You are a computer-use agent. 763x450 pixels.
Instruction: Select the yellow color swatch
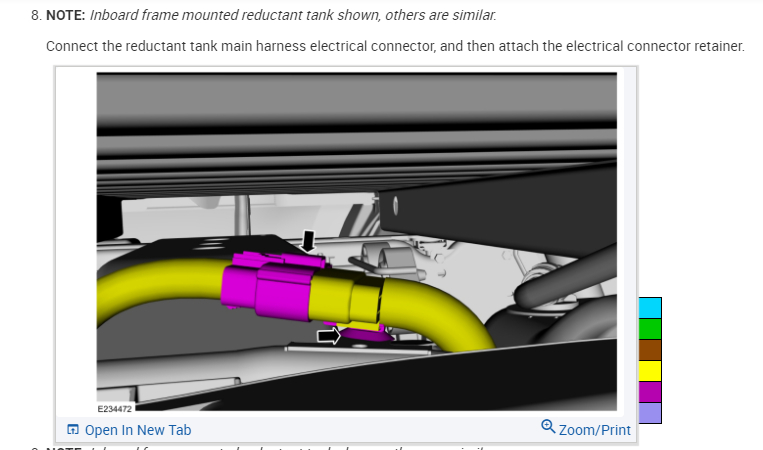point(650,371)
